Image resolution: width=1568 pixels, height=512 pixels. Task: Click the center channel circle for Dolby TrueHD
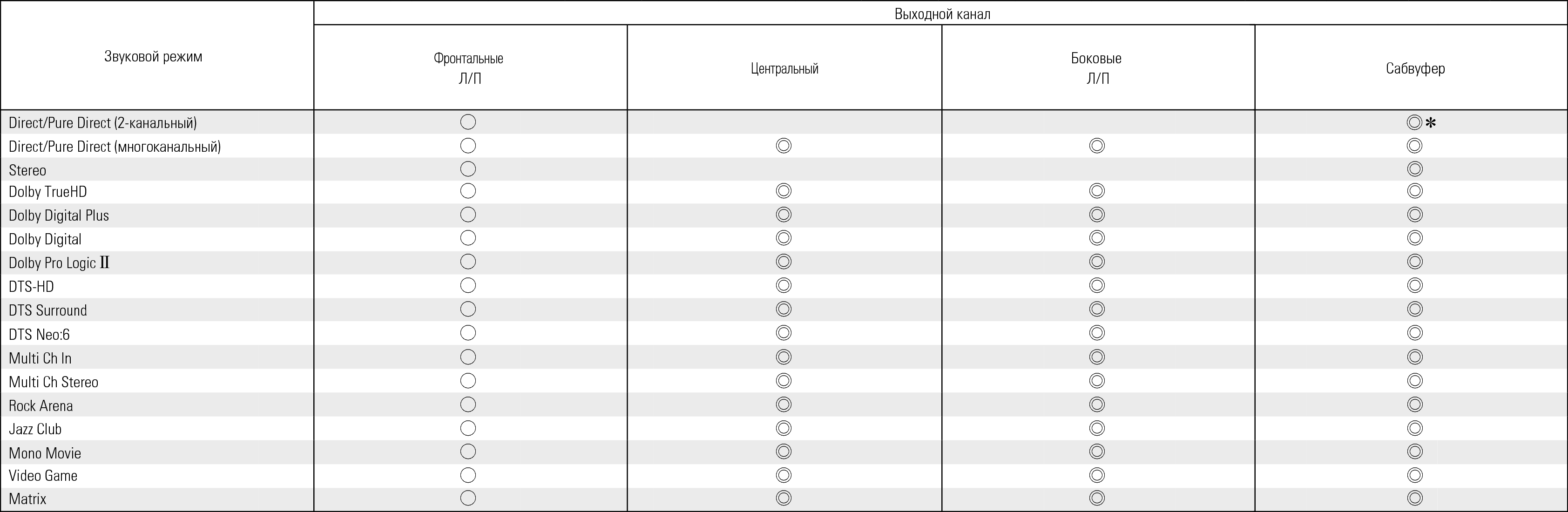[784, 191]
